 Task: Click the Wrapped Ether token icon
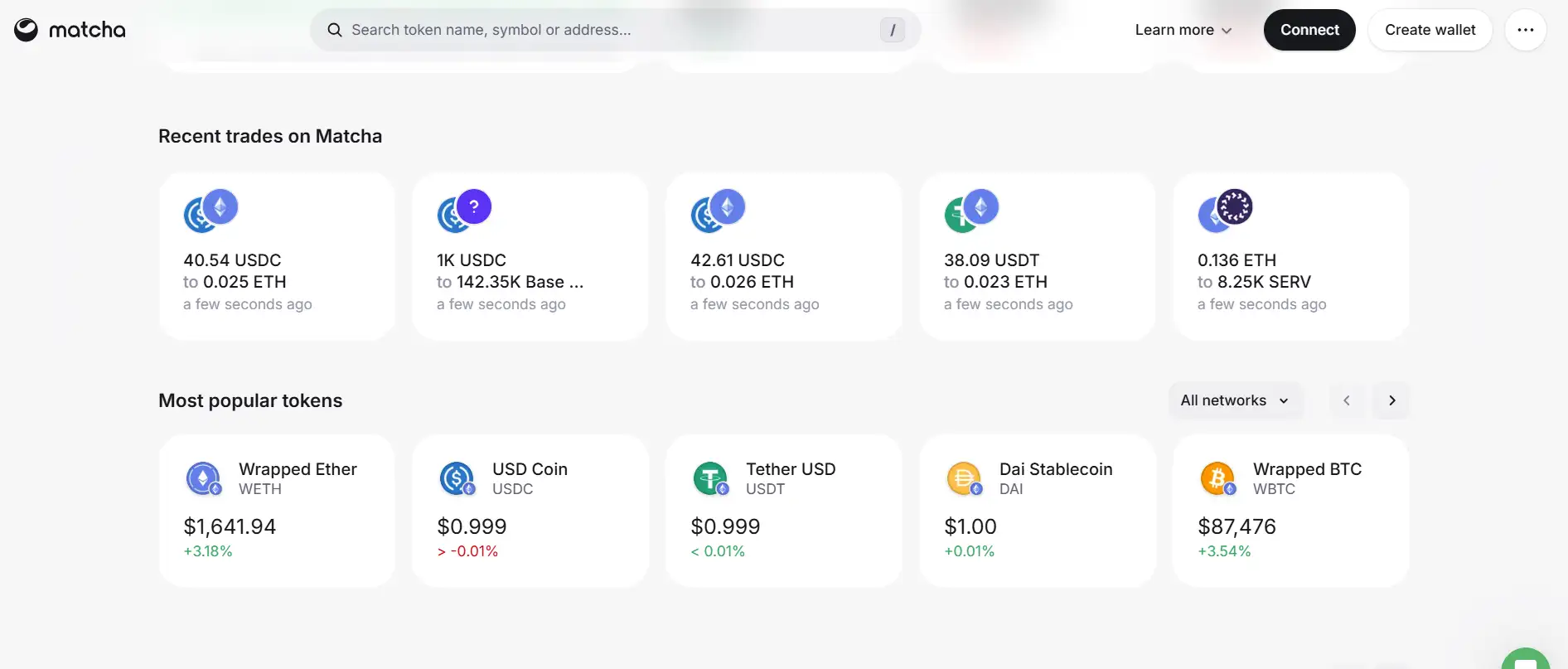point(203,478)
